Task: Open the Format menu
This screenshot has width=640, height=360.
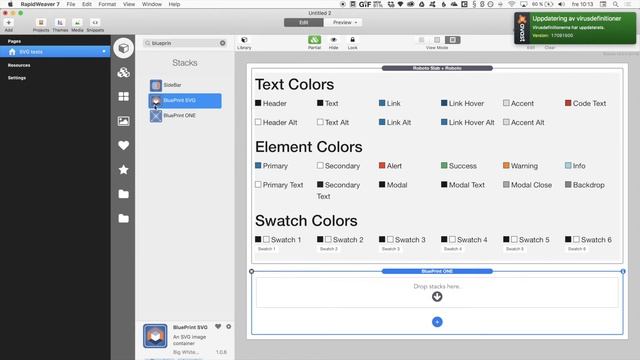Action: pos(107,4)
